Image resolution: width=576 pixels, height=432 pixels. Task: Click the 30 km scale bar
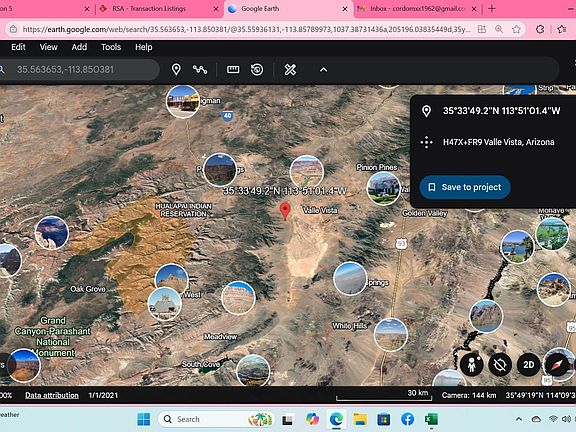click(384, 395)
